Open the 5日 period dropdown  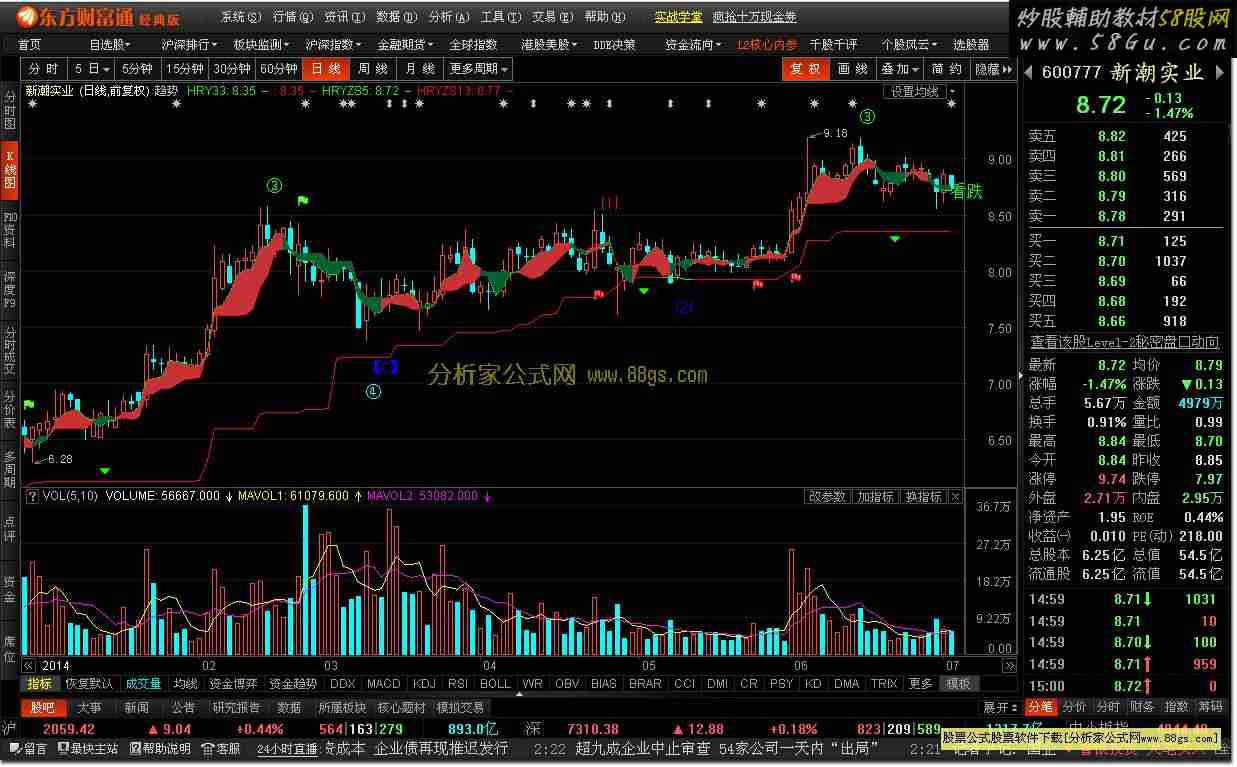click(93, 69)
